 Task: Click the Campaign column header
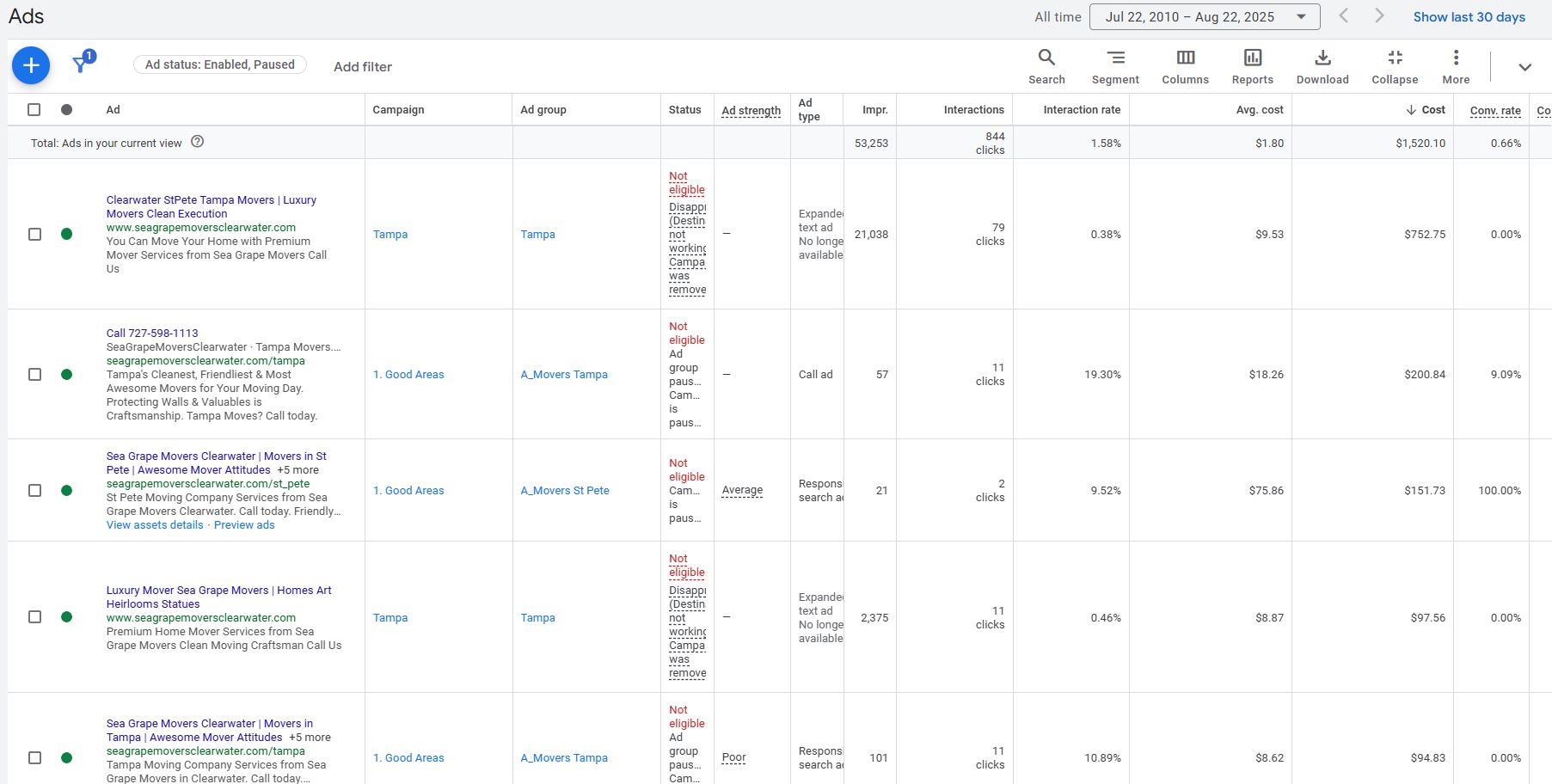[x=398, y=109]
